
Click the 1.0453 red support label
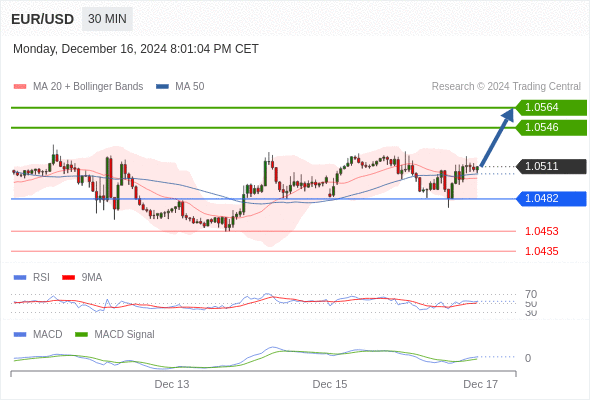(541, 231)
